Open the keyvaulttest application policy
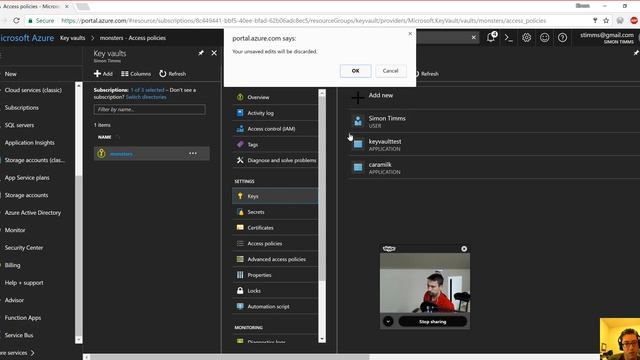The height and width of the screenshot is (360, 640). tap(494, 144)
